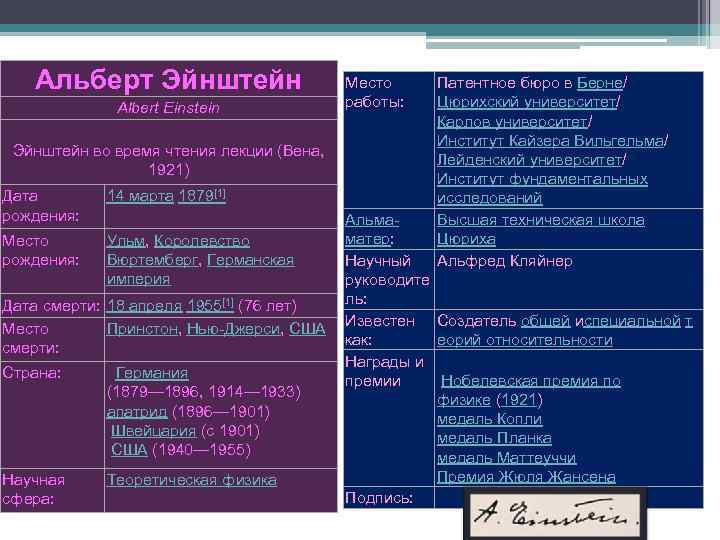The height and width of the screenshot is (540, 720).
Task: Click 'США' link in the country row
Action: (129, 450)
